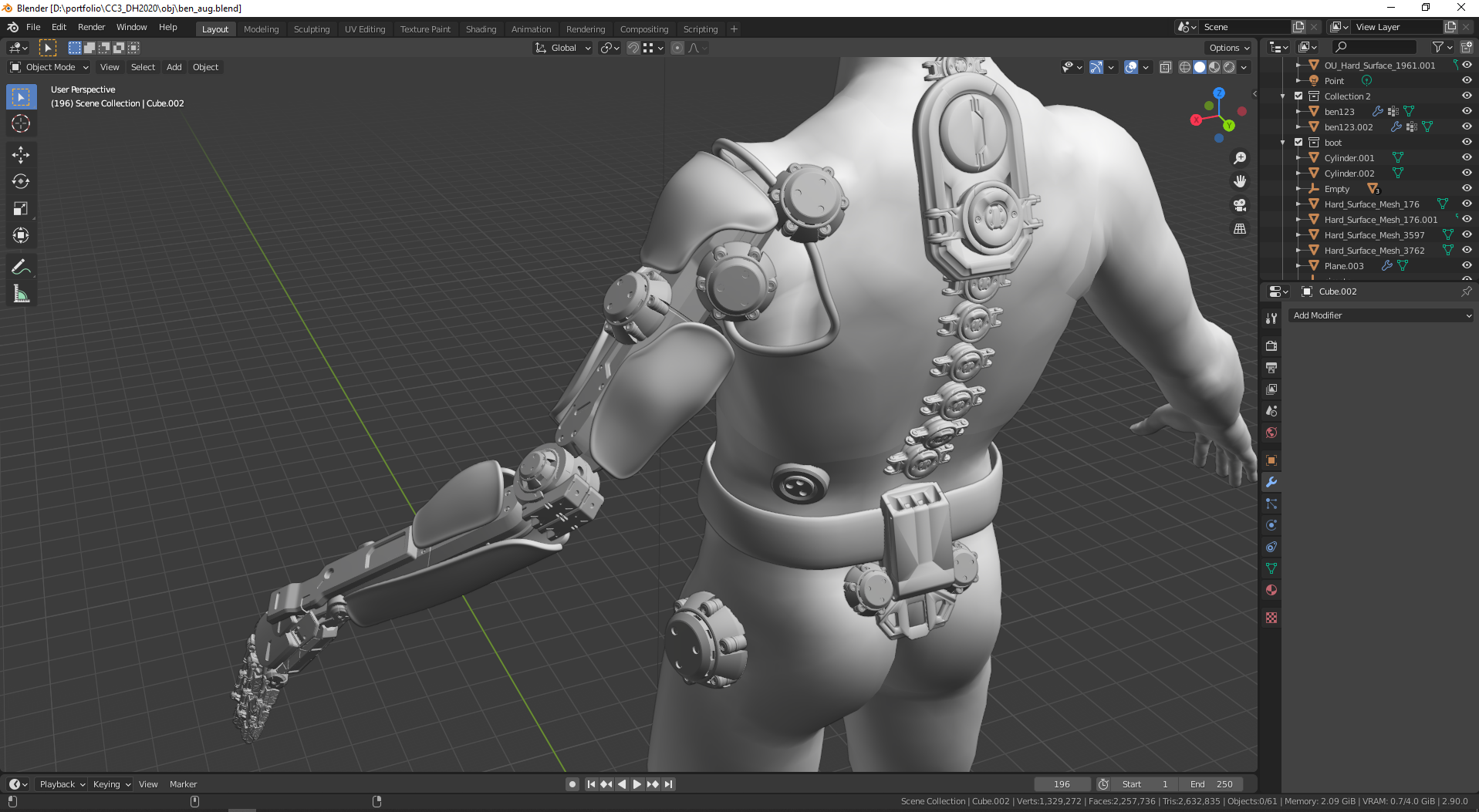Toggle X-Ray mode

[x=1166, y=67]
